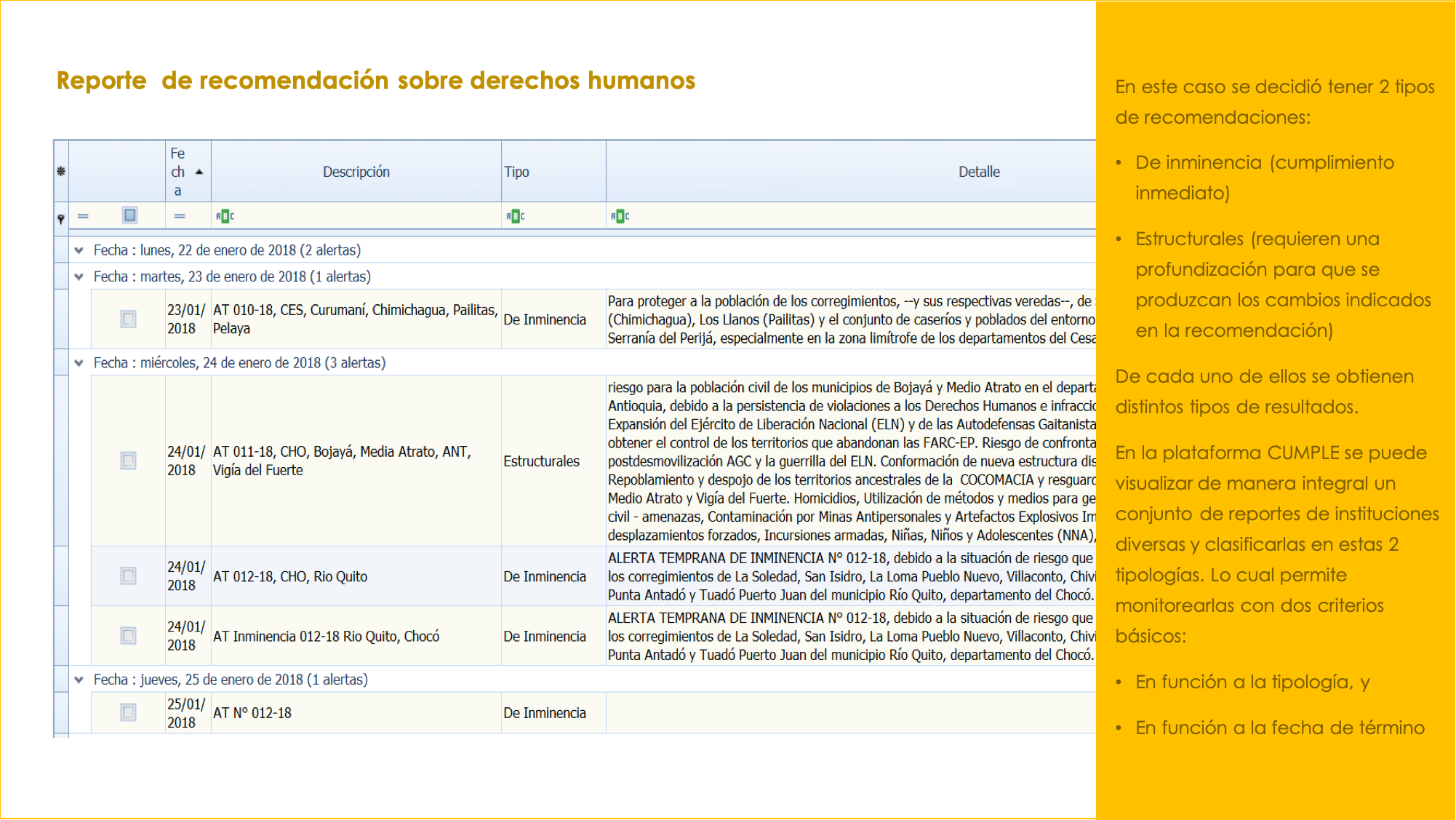Collapse the jueves, 25 de enero group
Image resolution: width=1456 pixels, height=820 pixels.
[79, 680]
